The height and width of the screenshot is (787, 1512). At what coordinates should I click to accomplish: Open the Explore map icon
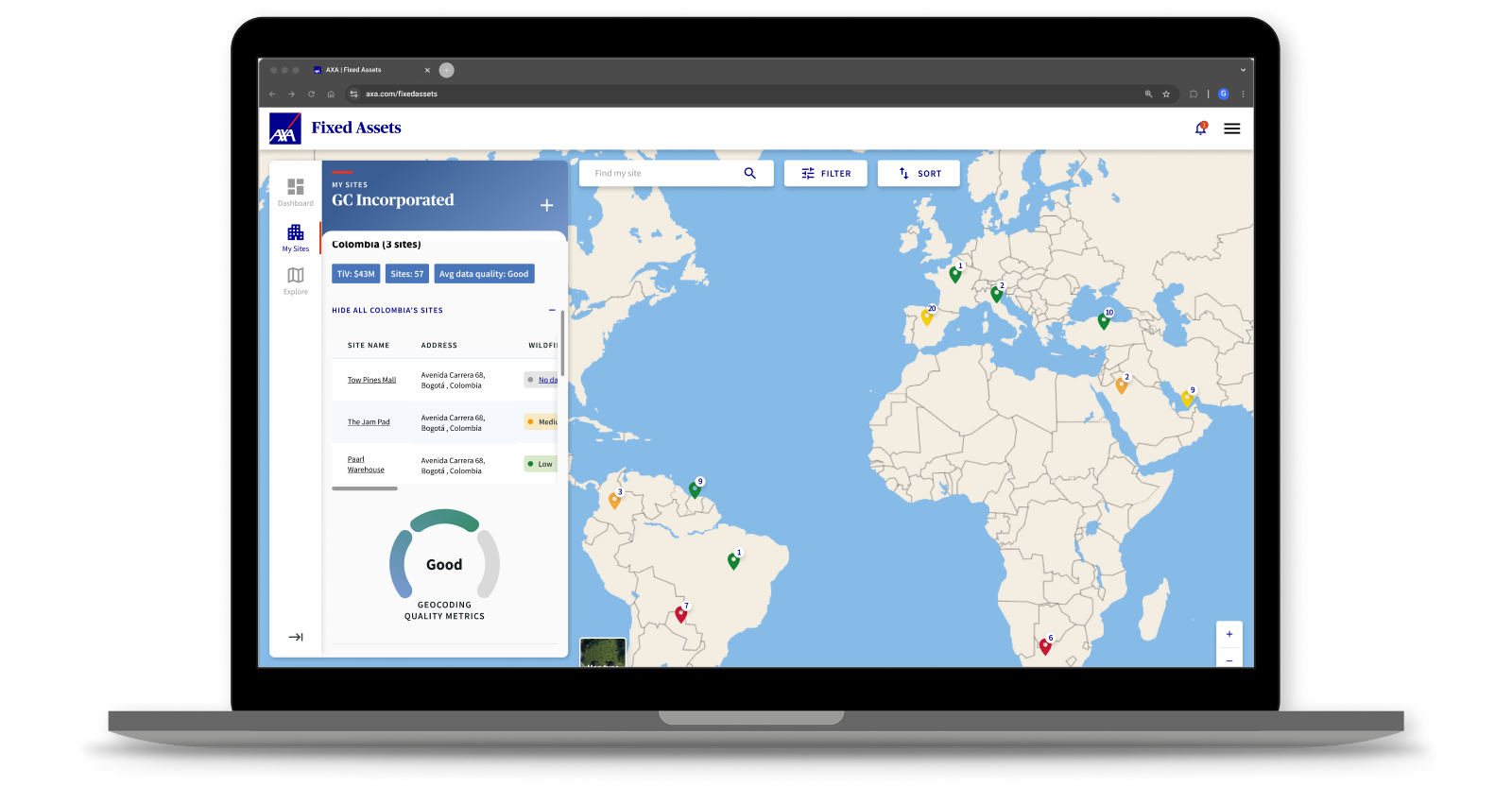click(x=296, y=277)
